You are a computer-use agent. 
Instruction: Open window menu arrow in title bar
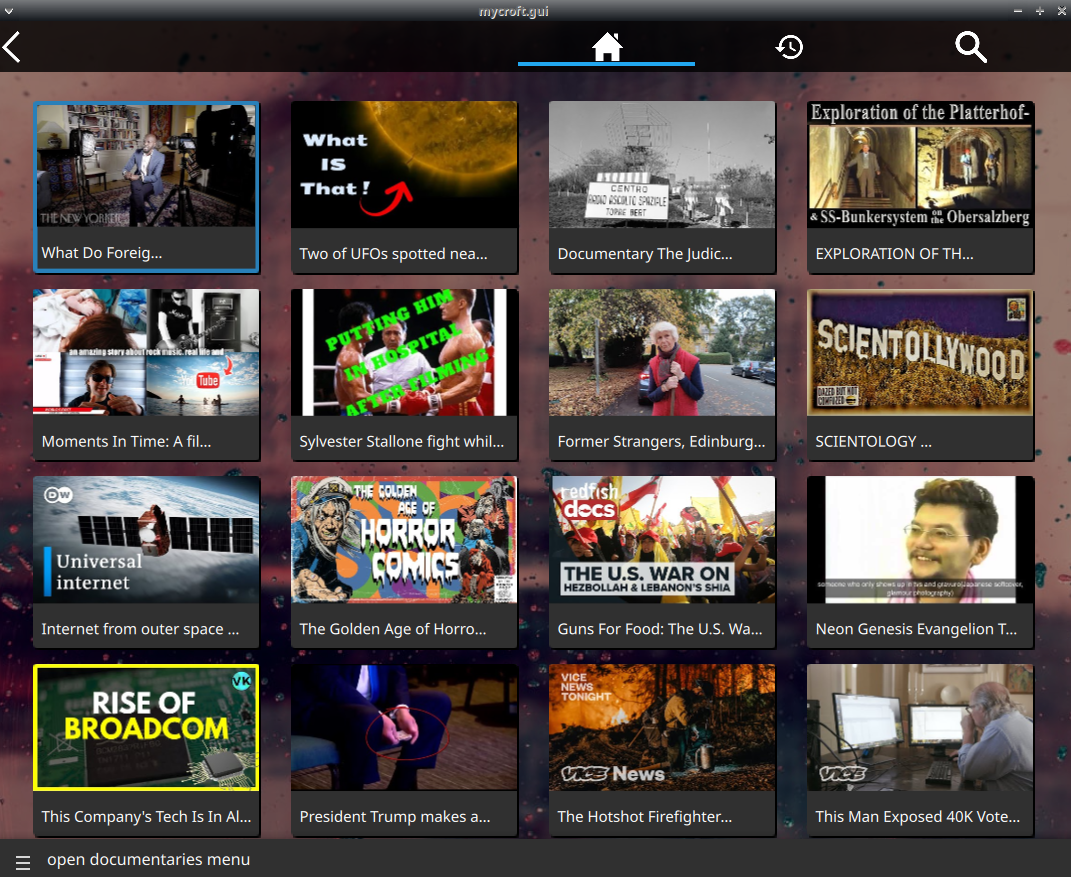[8, 11]
